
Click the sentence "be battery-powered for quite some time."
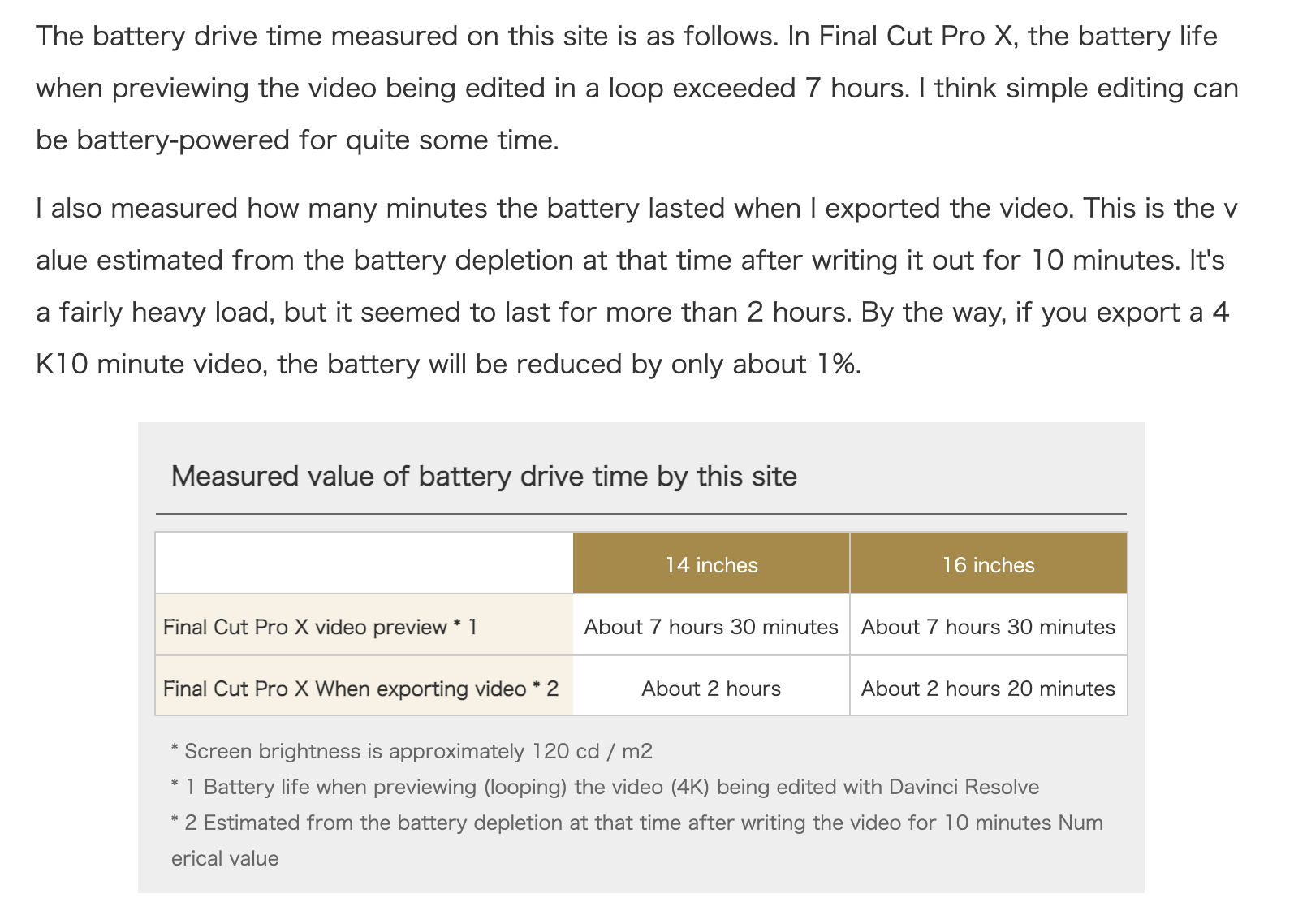point(297,140)
